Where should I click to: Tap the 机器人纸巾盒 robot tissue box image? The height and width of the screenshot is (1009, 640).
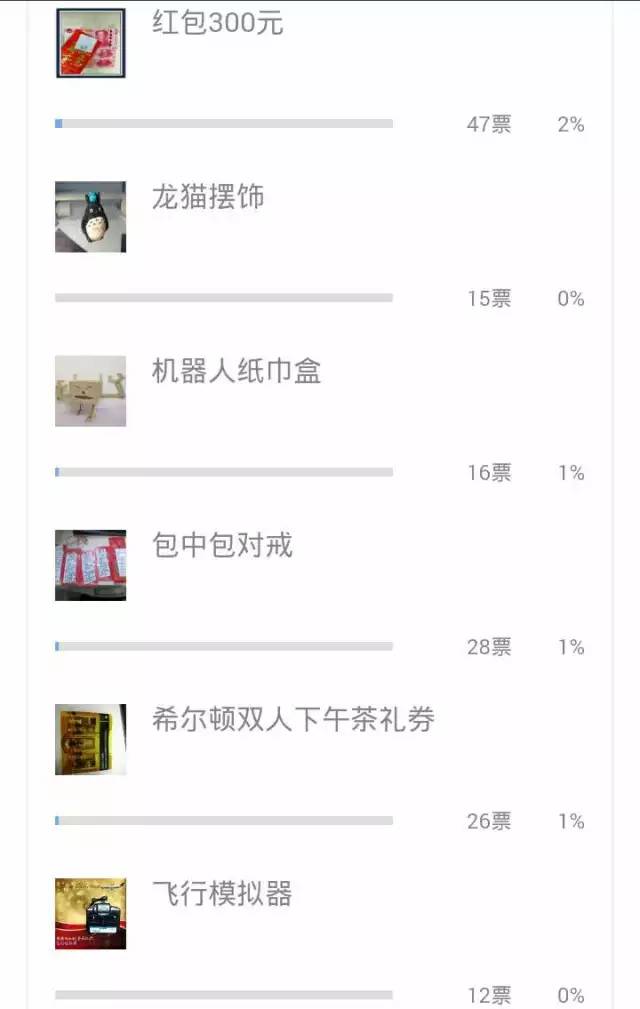(90, 391)
